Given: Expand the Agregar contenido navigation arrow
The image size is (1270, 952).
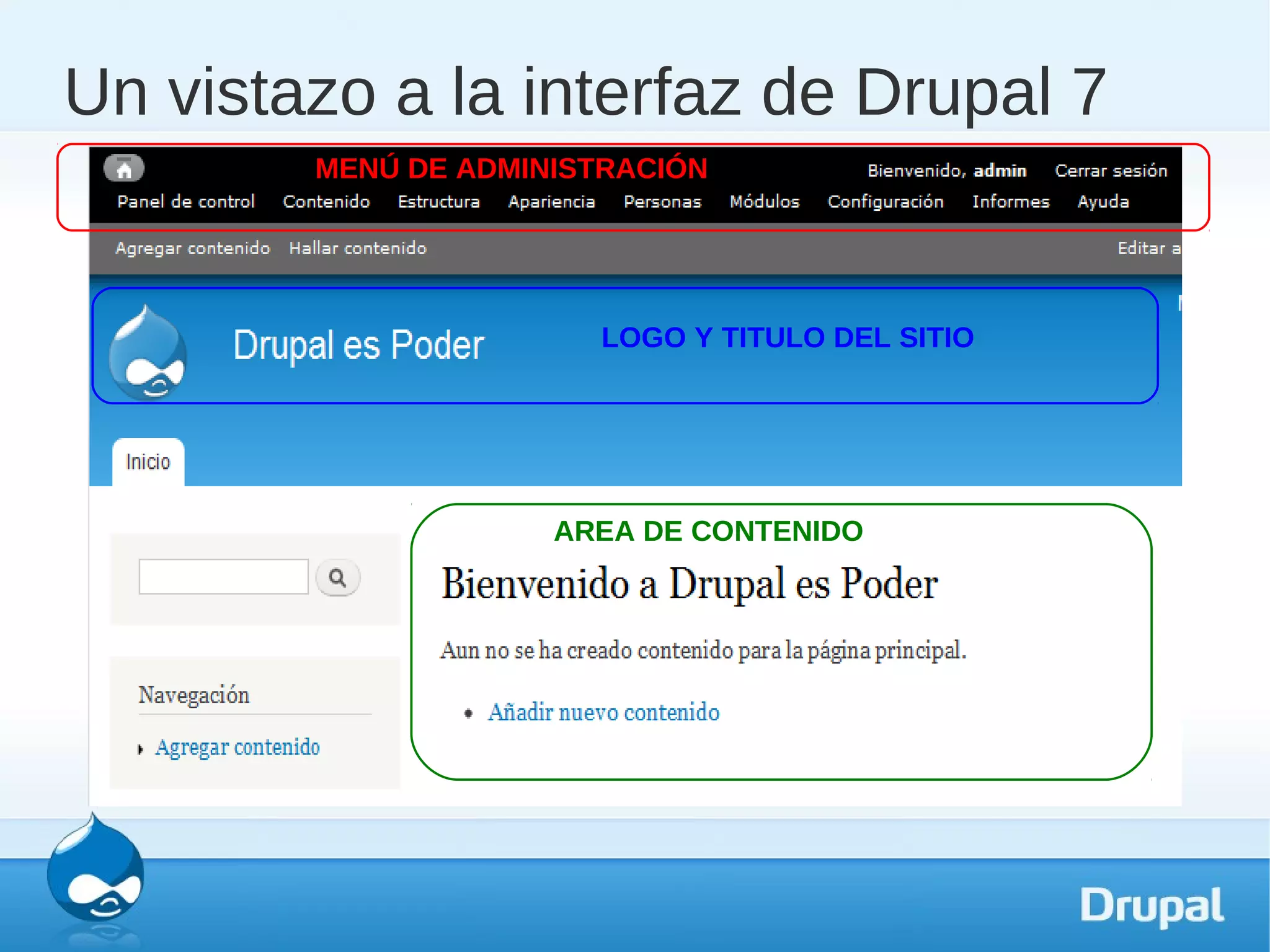Looking at the screenshot, I should [141, 749].
